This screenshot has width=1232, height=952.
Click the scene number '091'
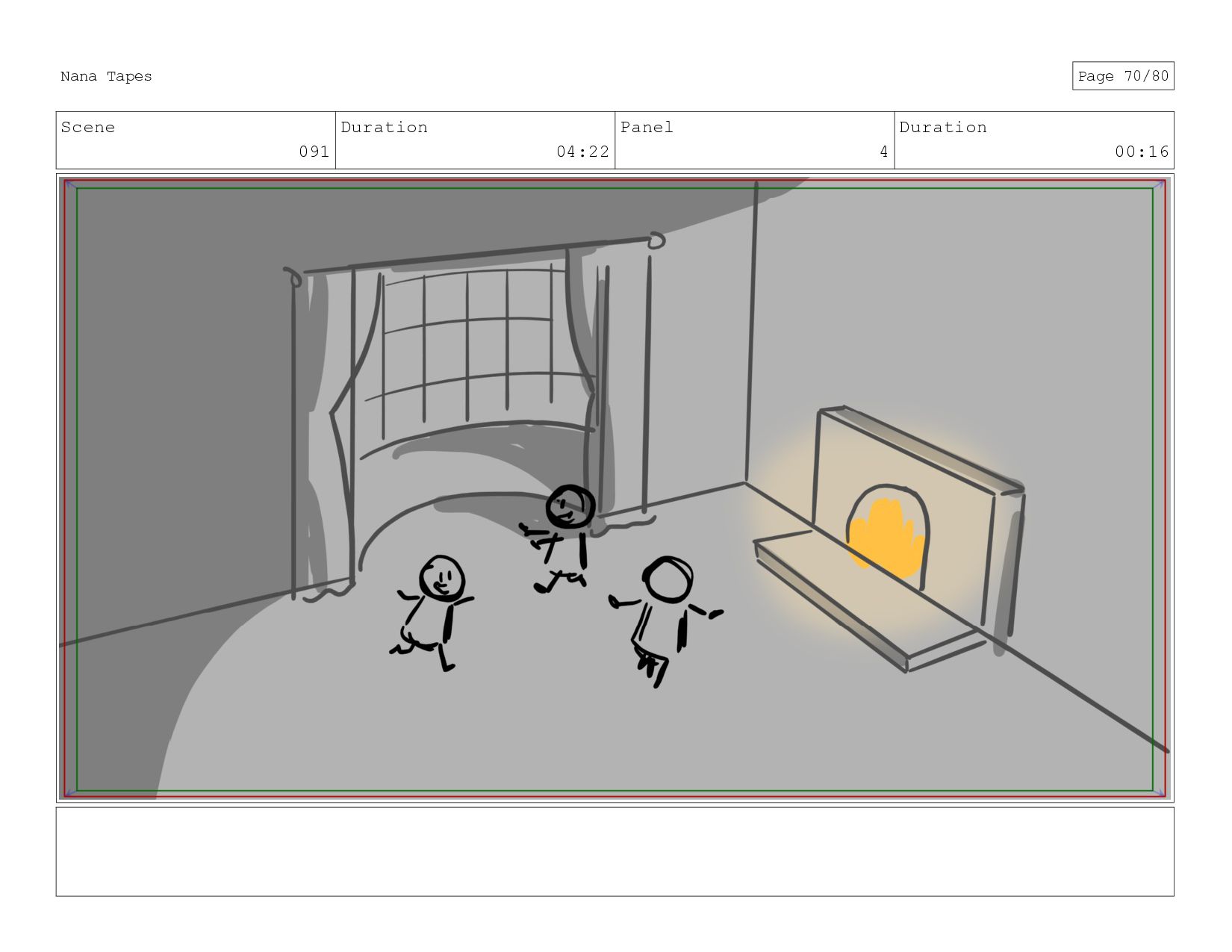314,152
